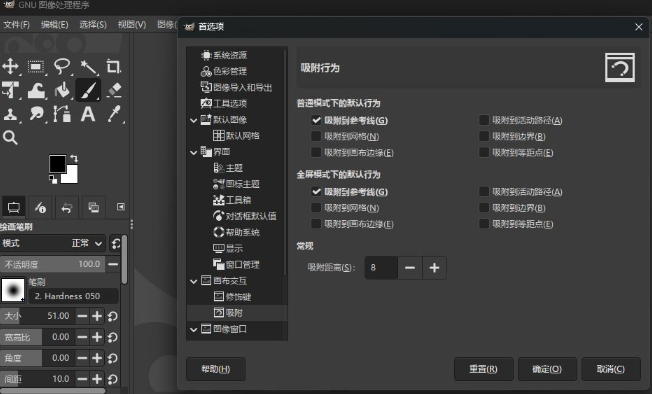Reset brush 大小 to default

tap(112, 316)
